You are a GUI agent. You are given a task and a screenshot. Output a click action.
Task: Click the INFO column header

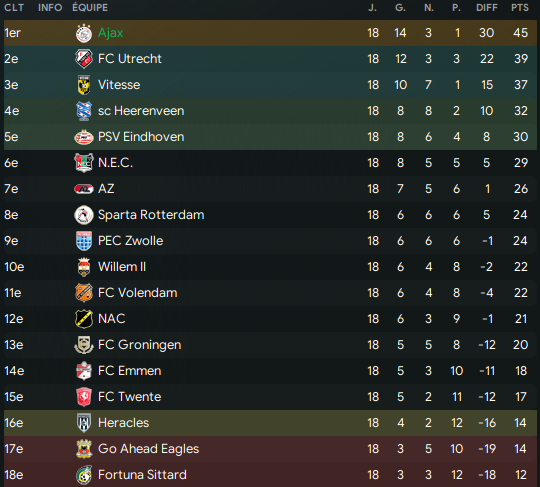point(50,8)
